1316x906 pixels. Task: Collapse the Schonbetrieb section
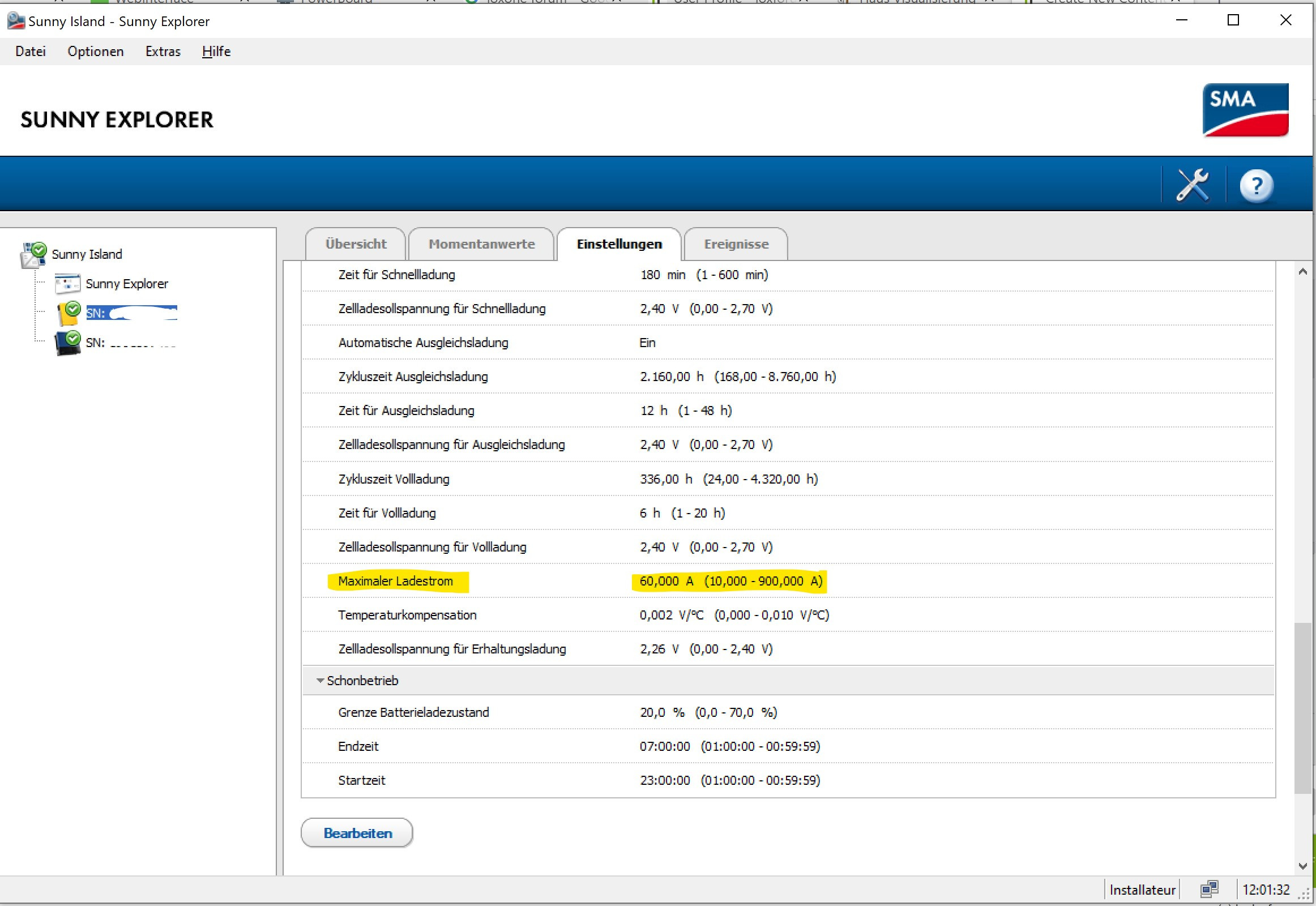tap(320, 680)
